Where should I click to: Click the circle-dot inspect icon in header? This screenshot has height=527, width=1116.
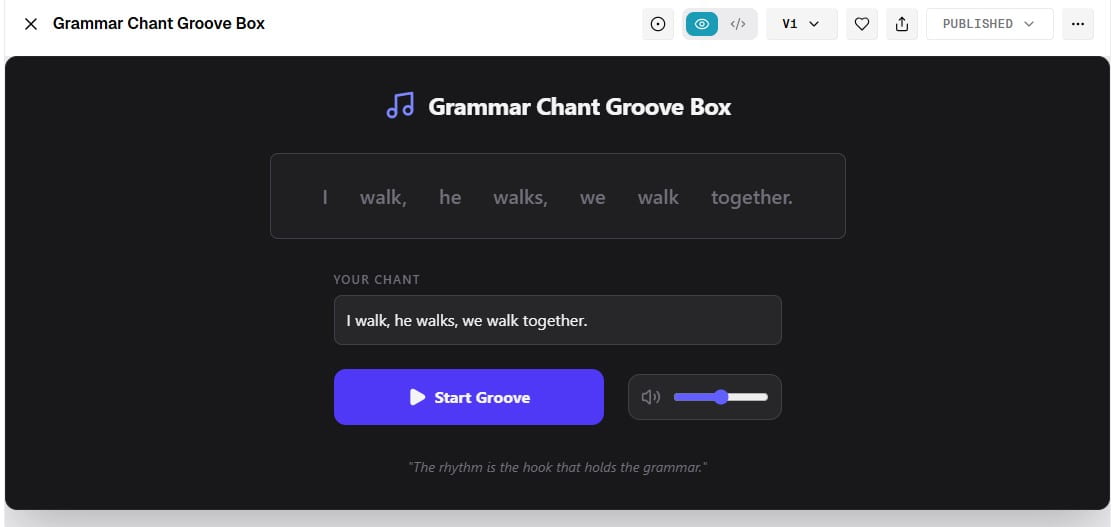tap(658, 24)
